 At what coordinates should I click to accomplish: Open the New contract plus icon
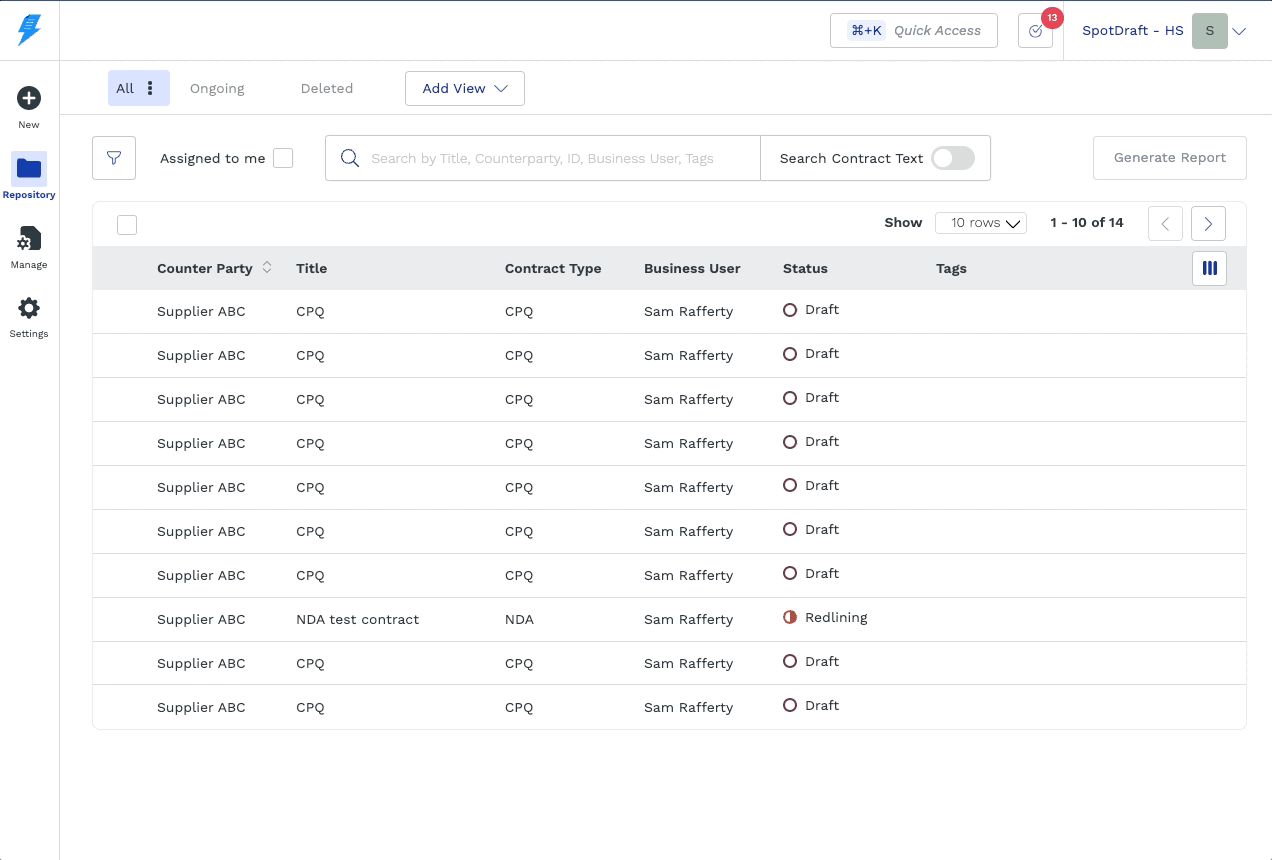(29, 98)
